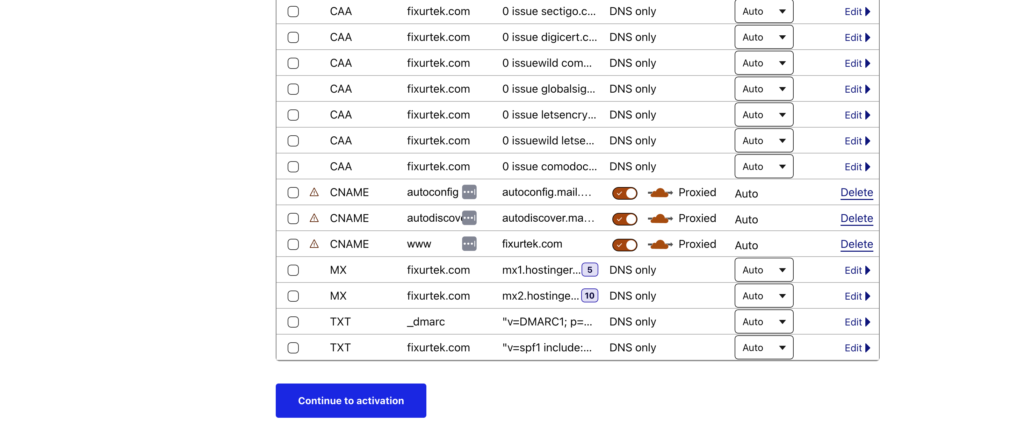Viewport: 1024px width, 444px height.
Task: Click warning triangle on autoconfig CNAME row
Action: [x=314, y=192]
